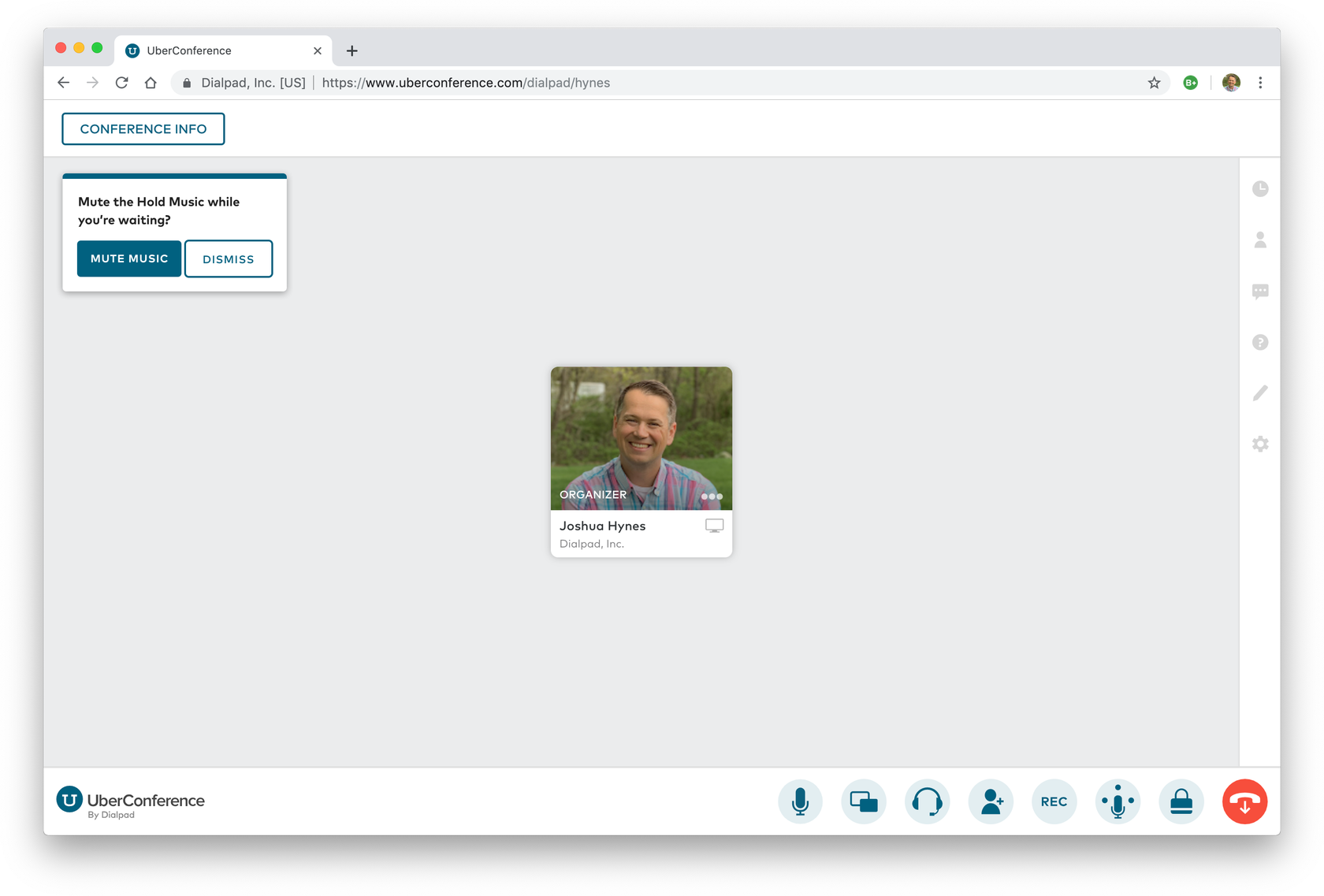Click the UberConference logo in the footer
Screen dimensions: 1324x896
coord(131,801)
